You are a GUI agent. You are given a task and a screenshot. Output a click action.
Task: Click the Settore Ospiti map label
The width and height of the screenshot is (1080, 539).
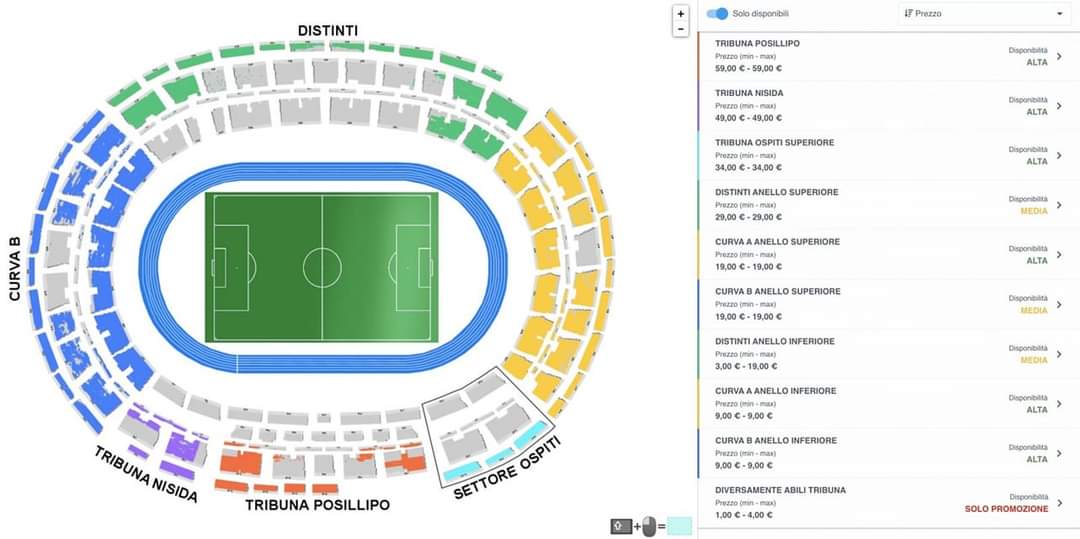506,469
